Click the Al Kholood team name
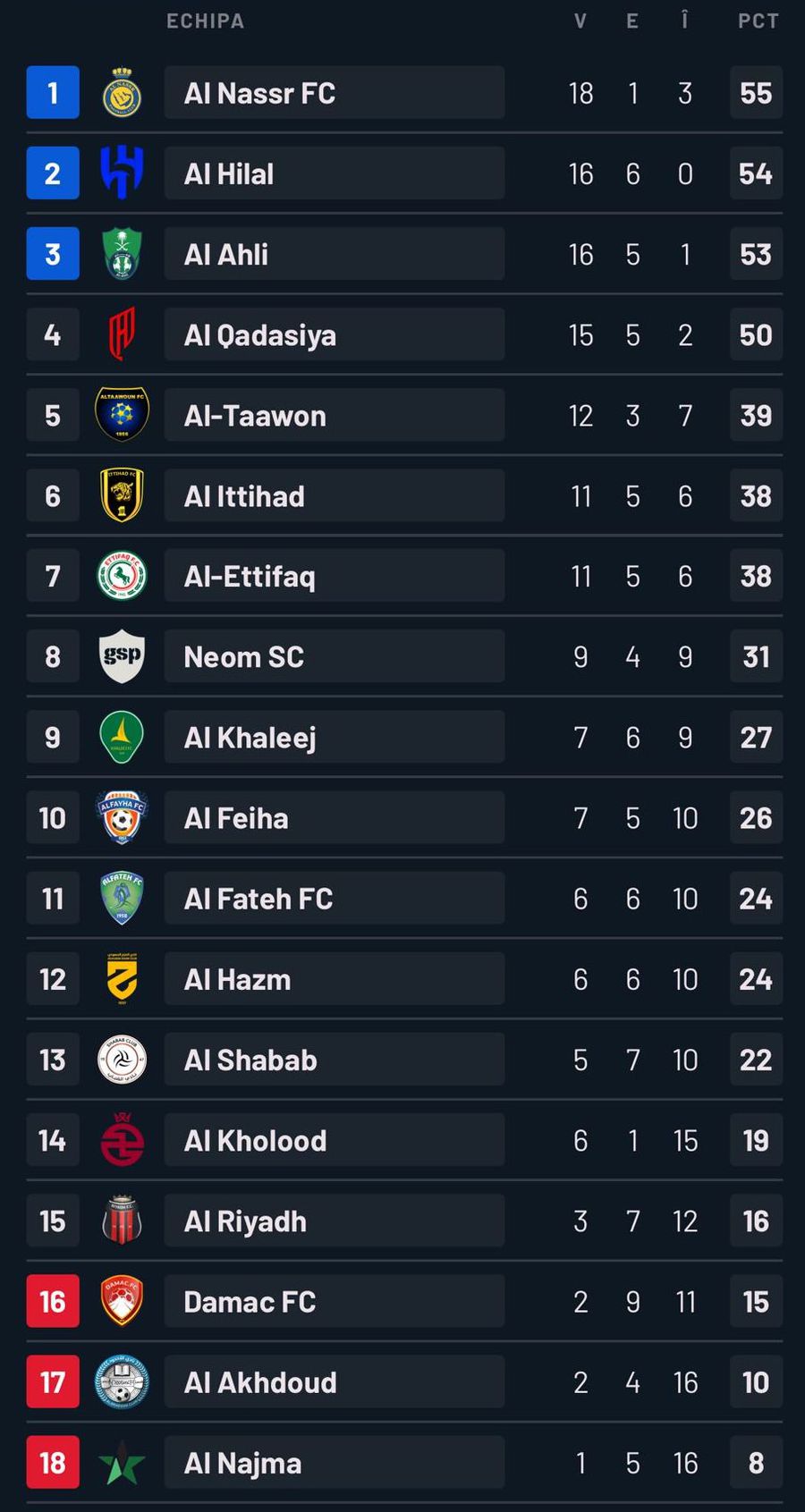 click(x=254, y=1140)
